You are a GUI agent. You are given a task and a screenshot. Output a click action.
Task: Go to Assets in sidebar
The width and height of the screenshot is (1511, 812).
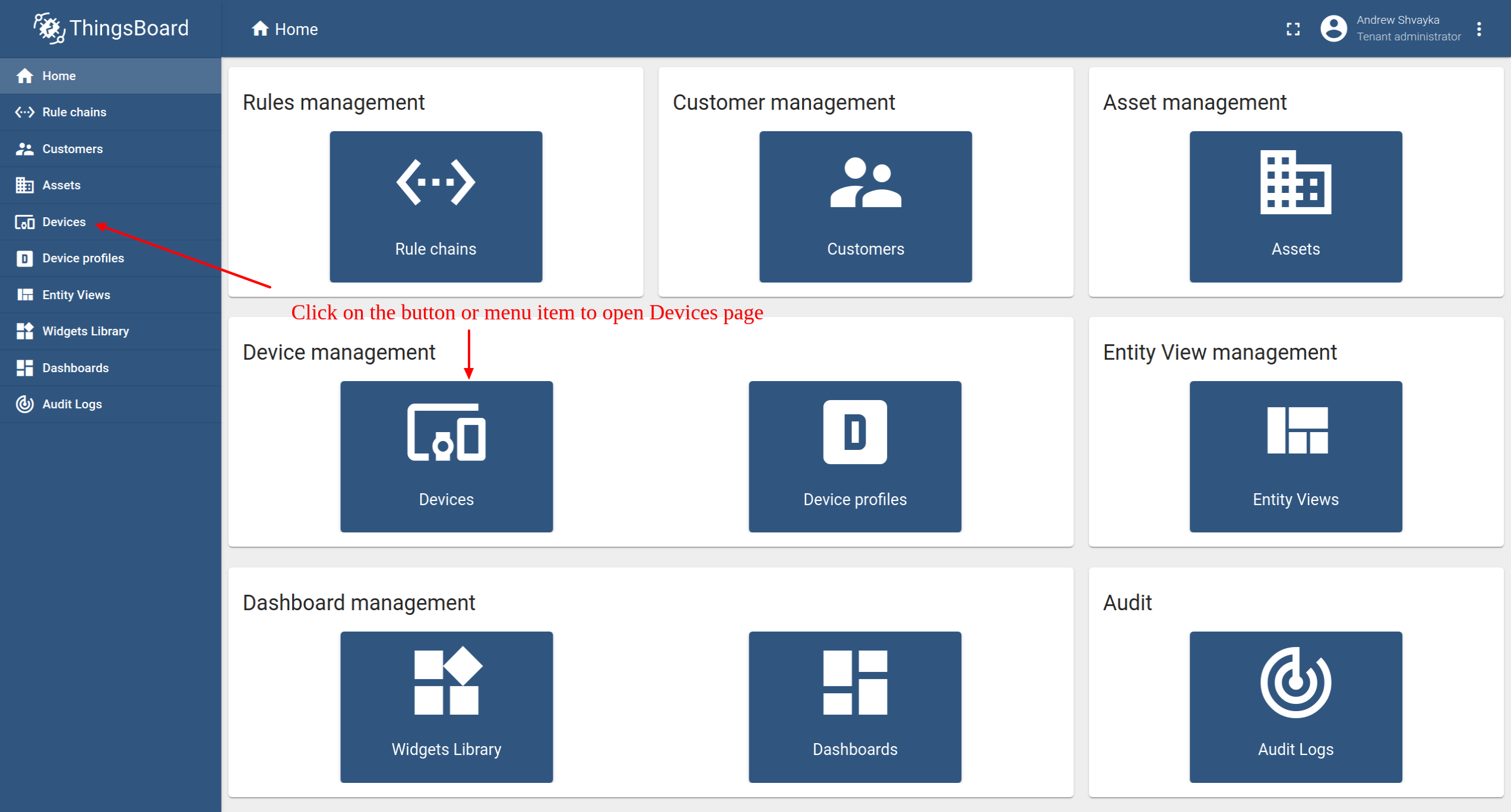coord(61,185)
